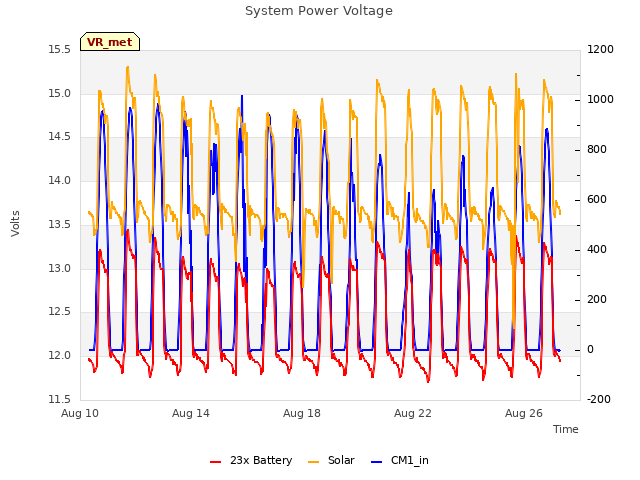Click the 12.5 left axis tick label
The height and width of the screenshot is (480, 640).
click(60, 312)
